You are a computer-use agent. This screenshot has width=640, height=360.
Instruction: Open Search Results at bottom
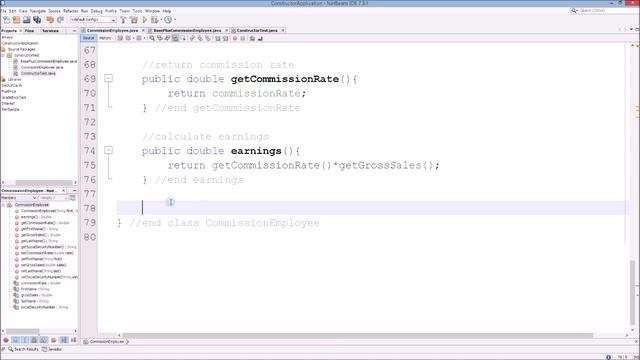pyautogui.click(x=23, y=349)
